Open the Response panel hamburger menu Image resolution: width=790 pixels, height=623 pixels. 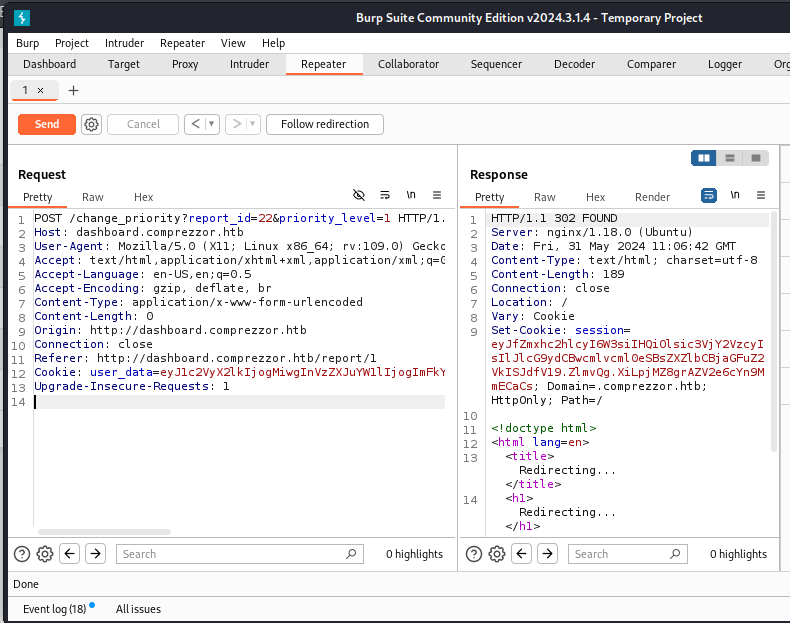pyautogui.click(x=761, y=195)
